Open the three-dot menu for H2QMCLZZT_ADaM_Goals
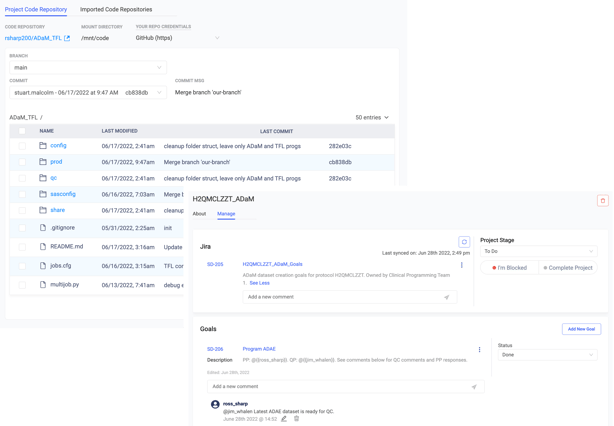614x426 pixels. (462, 265)
